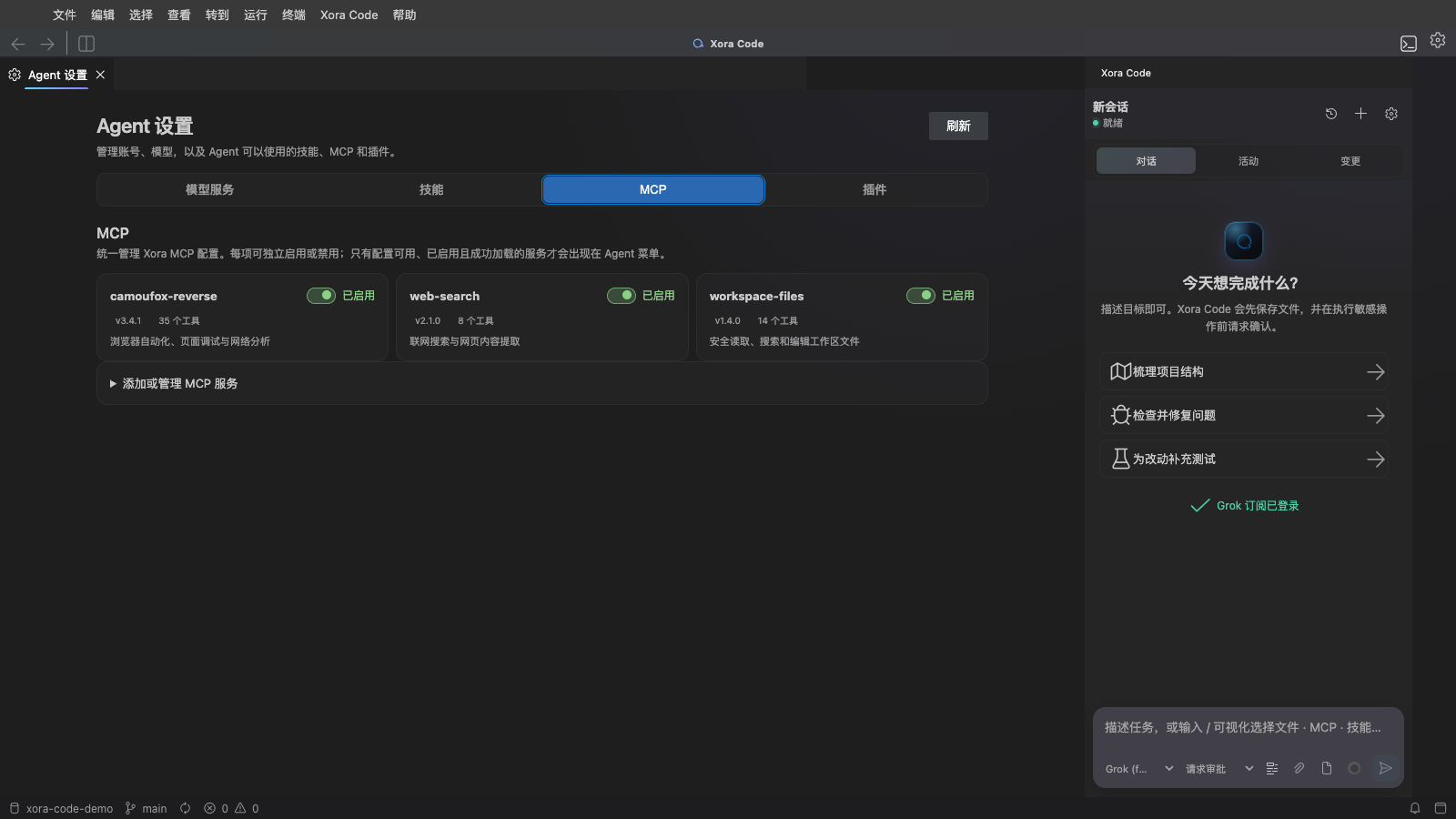Image resolution: width=1456 pixels, height=819 pixels.
Task: Open the settings gear in title bar
Action: 1438,40
